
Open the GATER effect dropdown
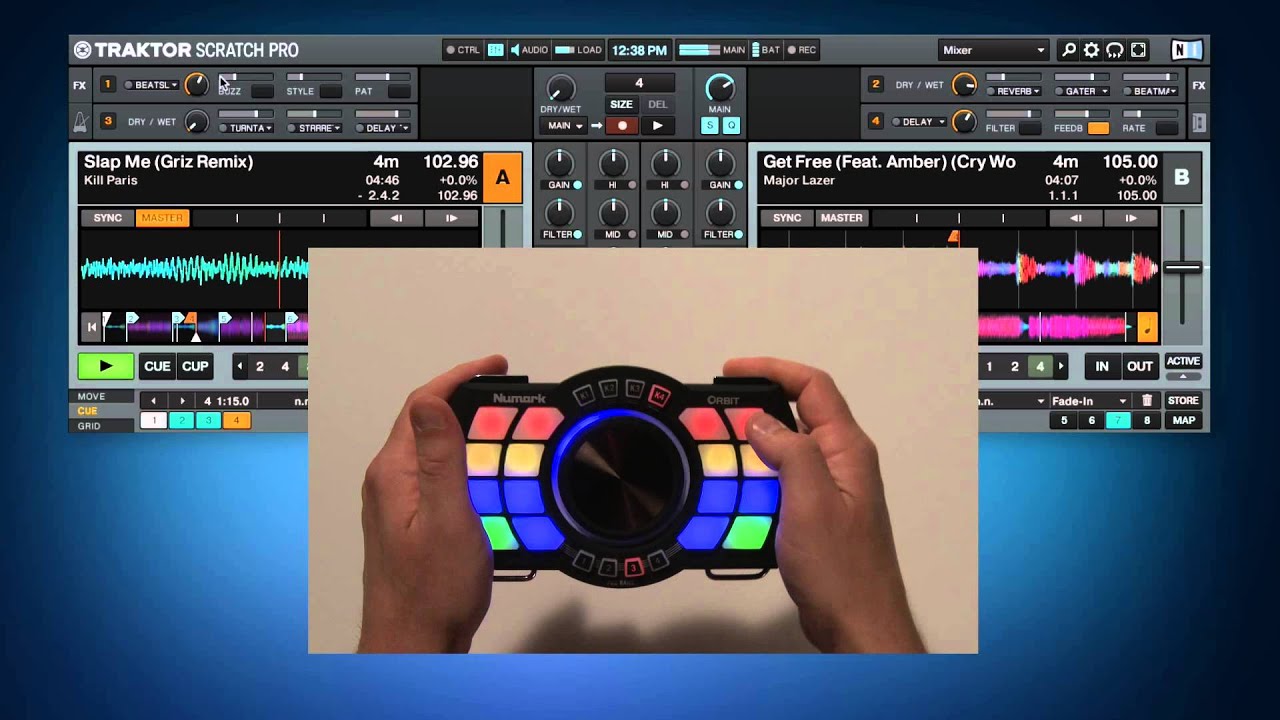click(x=1081, y=91)
